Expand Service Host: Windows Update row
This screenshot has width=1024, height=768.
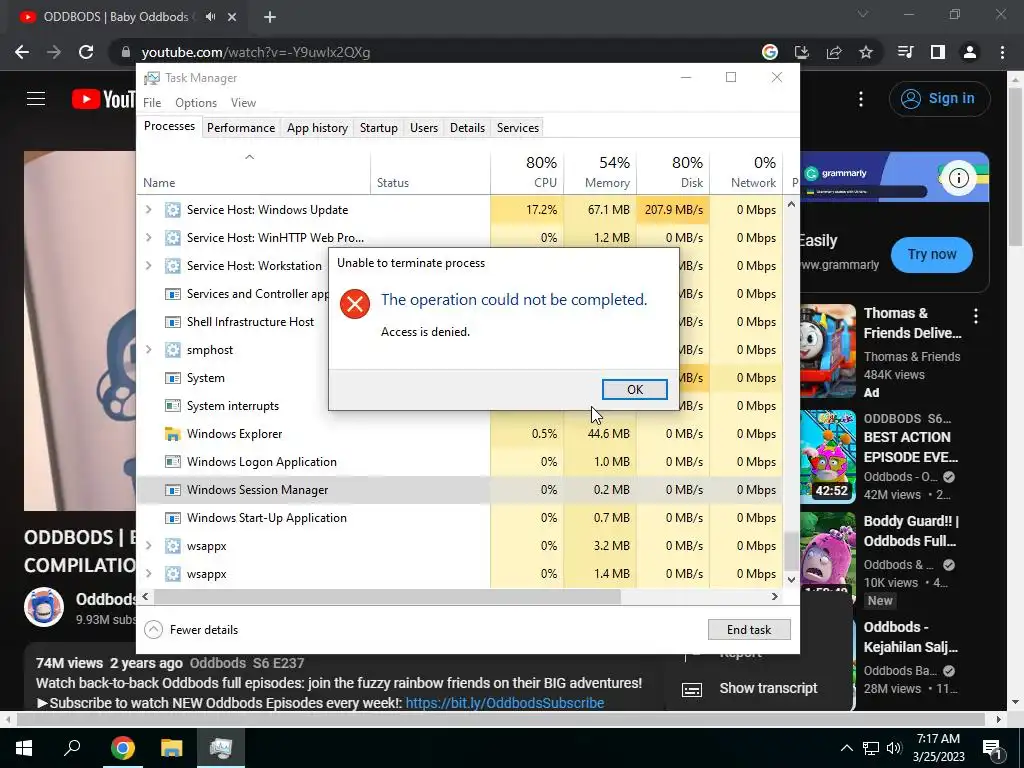click(149, 210)
